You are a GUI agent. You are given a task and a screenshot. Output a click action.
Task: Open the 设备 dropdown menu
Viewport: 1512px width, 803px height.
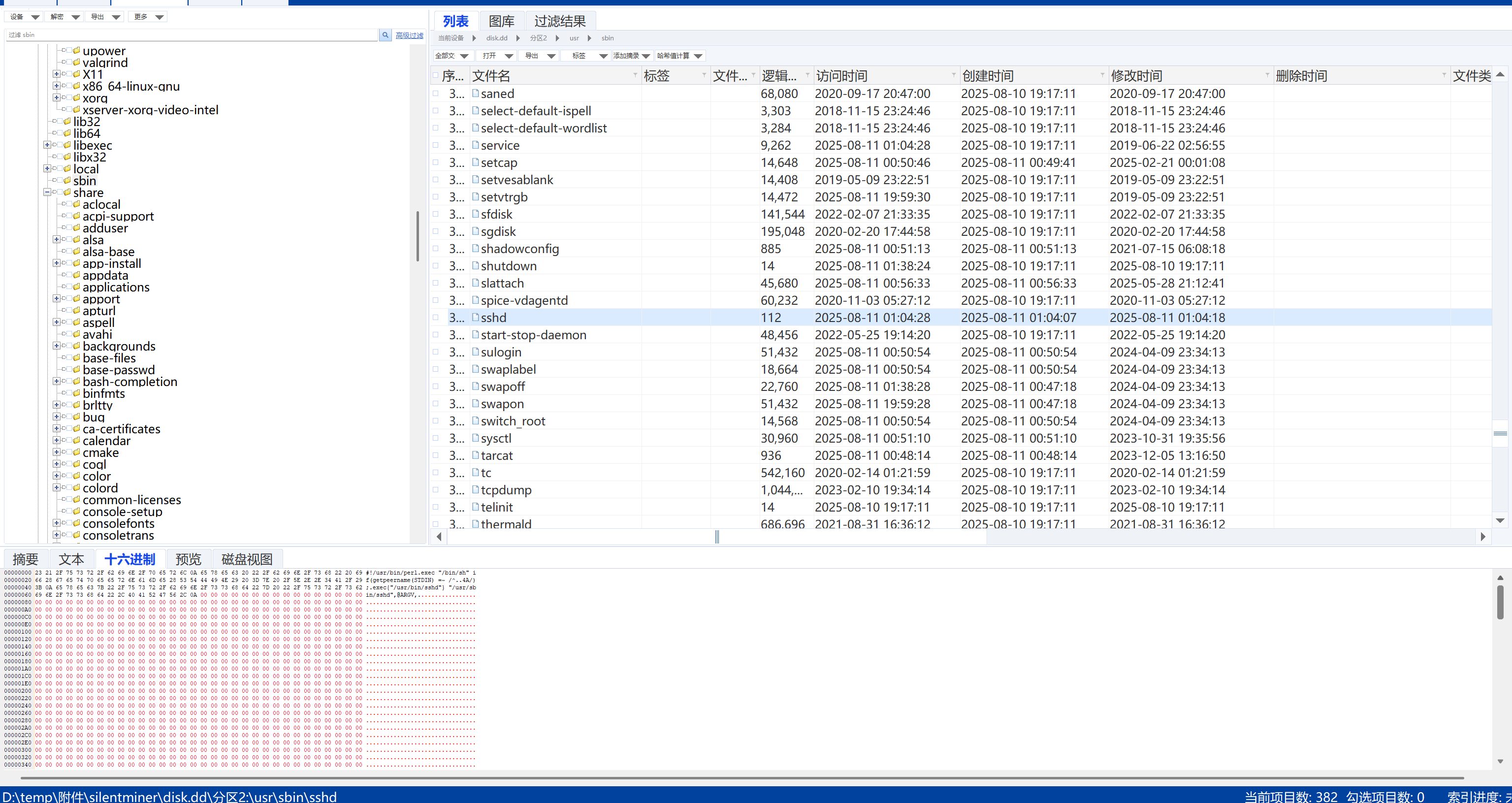click(x=25, y=17)
